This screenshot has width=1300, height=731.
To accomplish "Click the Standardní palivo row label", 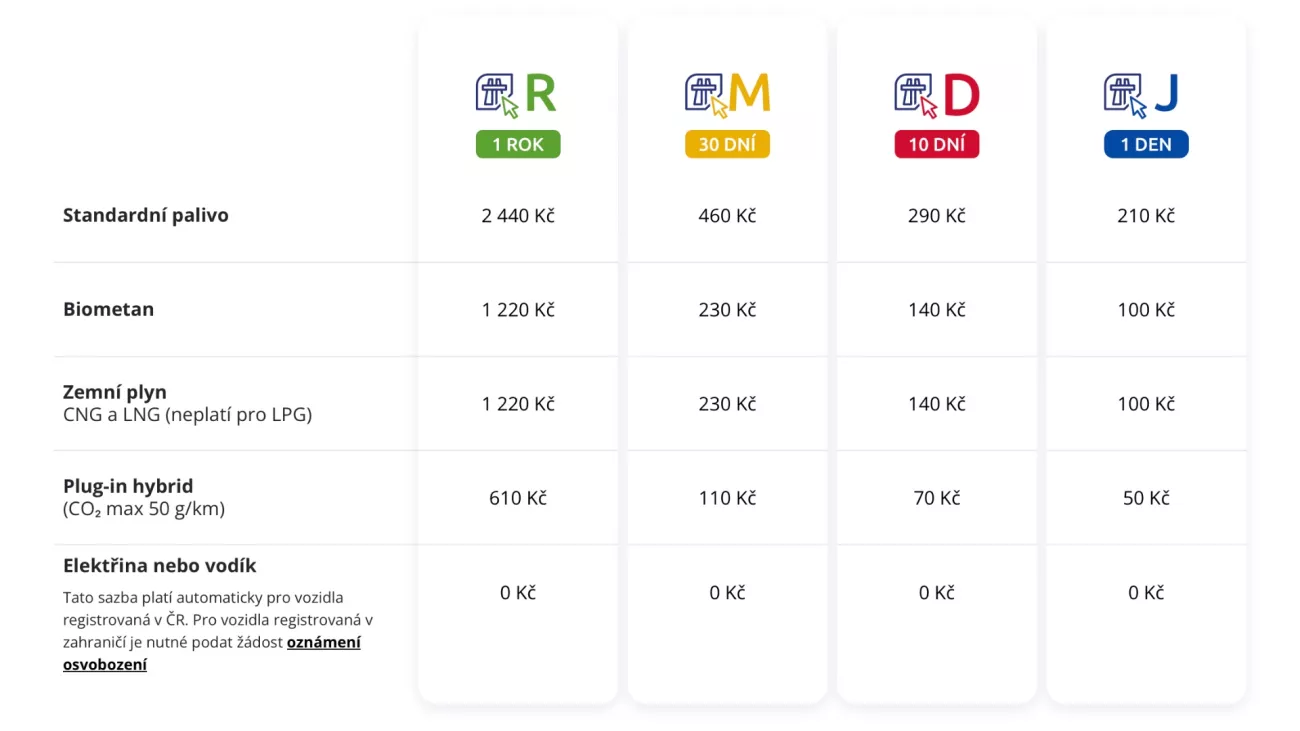I will point(146,215).
